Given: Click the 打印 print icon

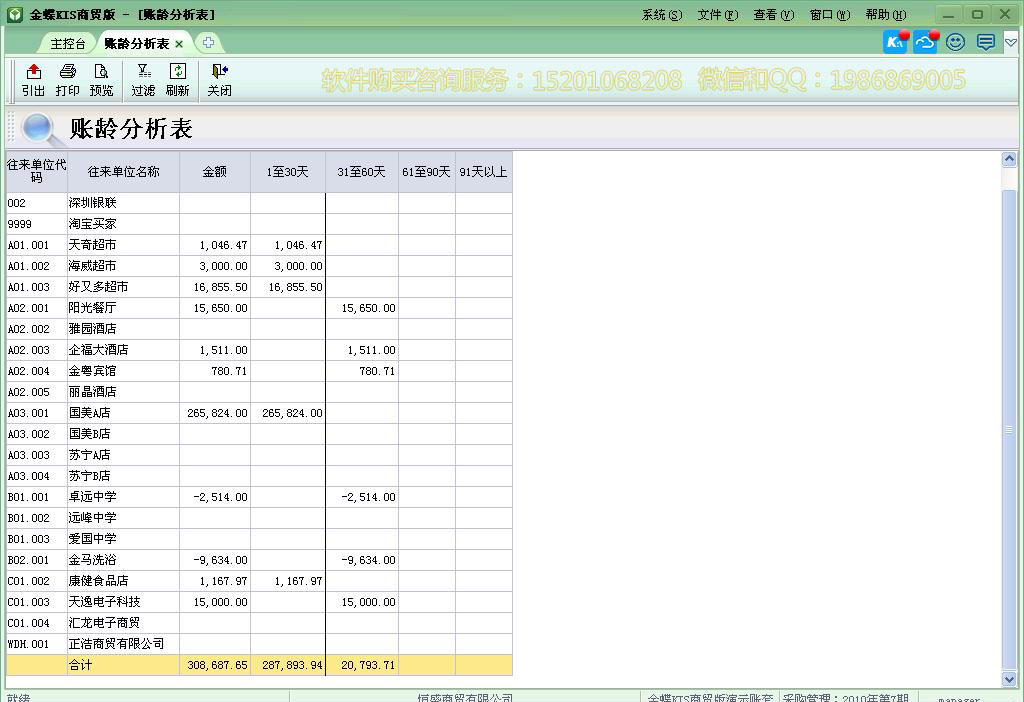Looking at the screenshot, I should [68, 80].
